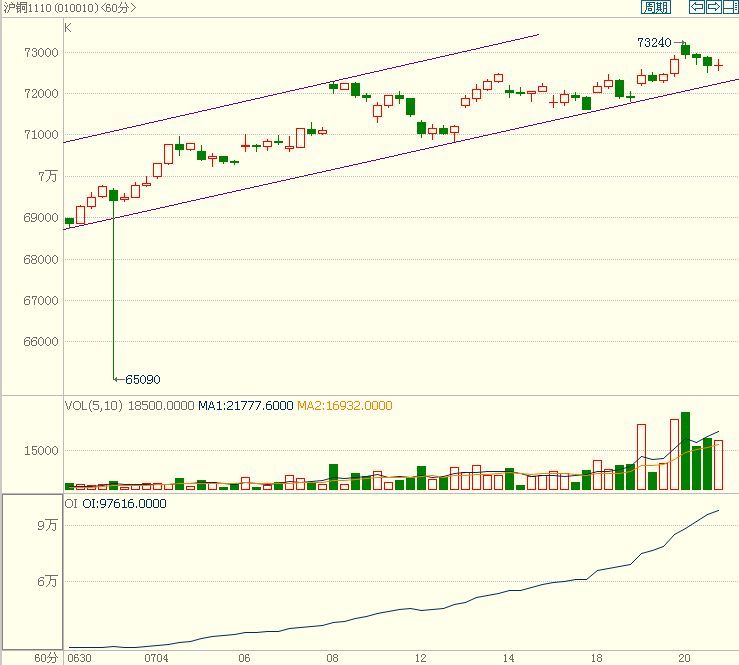Click the 08 date marker
The width and height of the screenshot is (739, 665).
click(332, 658)
